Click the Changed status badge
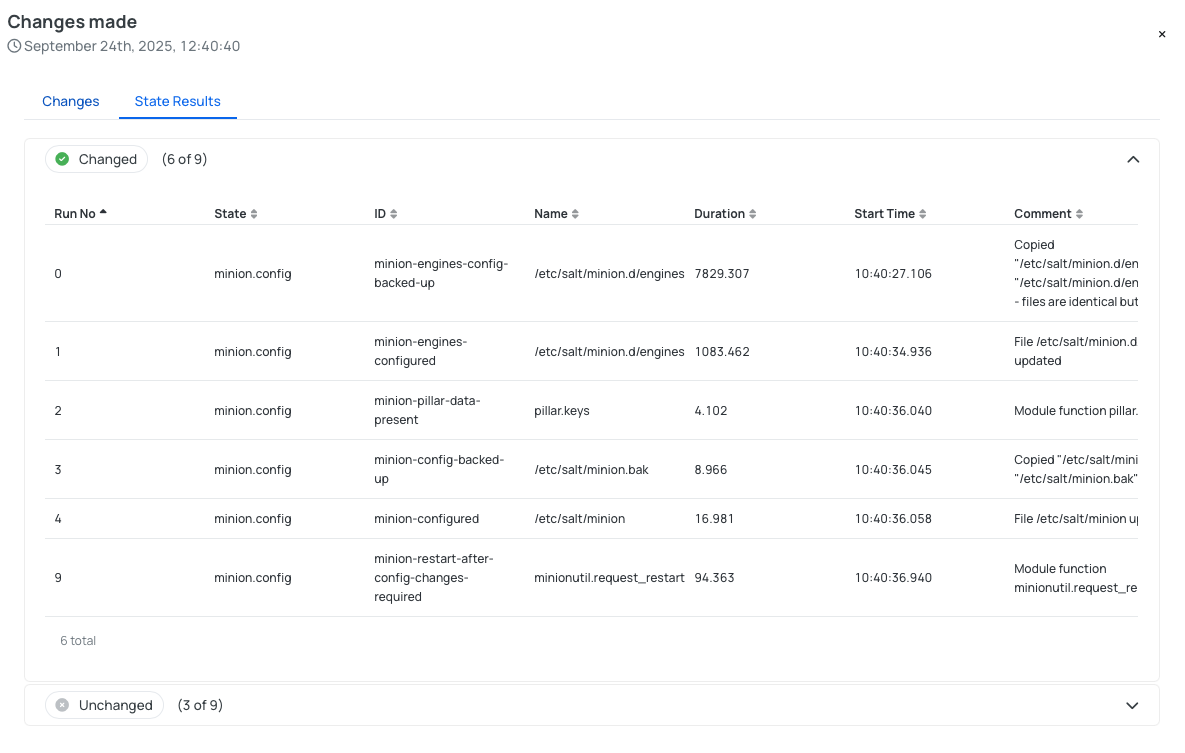 tap(96, 159)
